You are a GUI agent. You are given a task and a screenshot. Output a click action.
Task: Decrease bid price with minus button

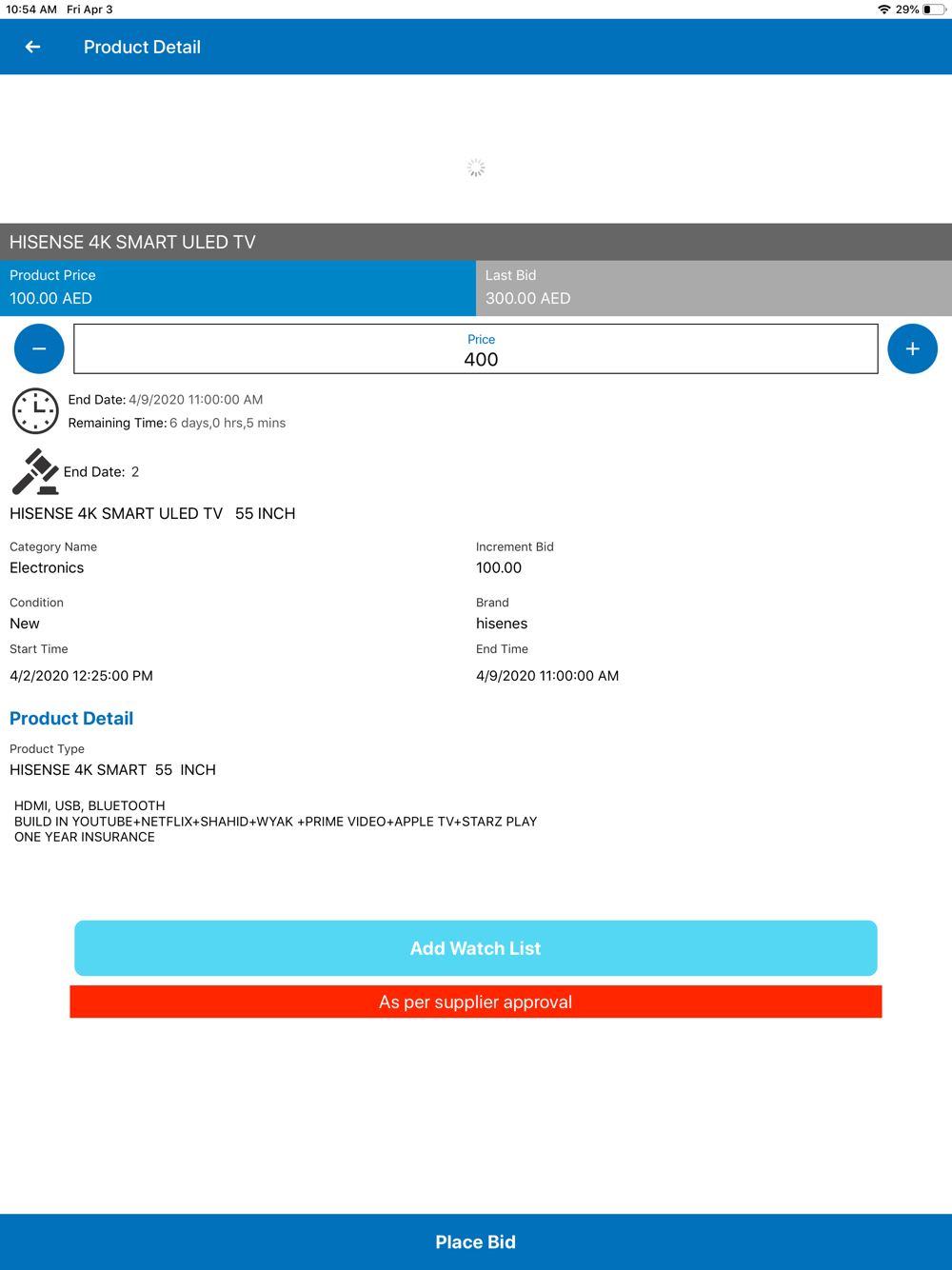click(39, 348)
